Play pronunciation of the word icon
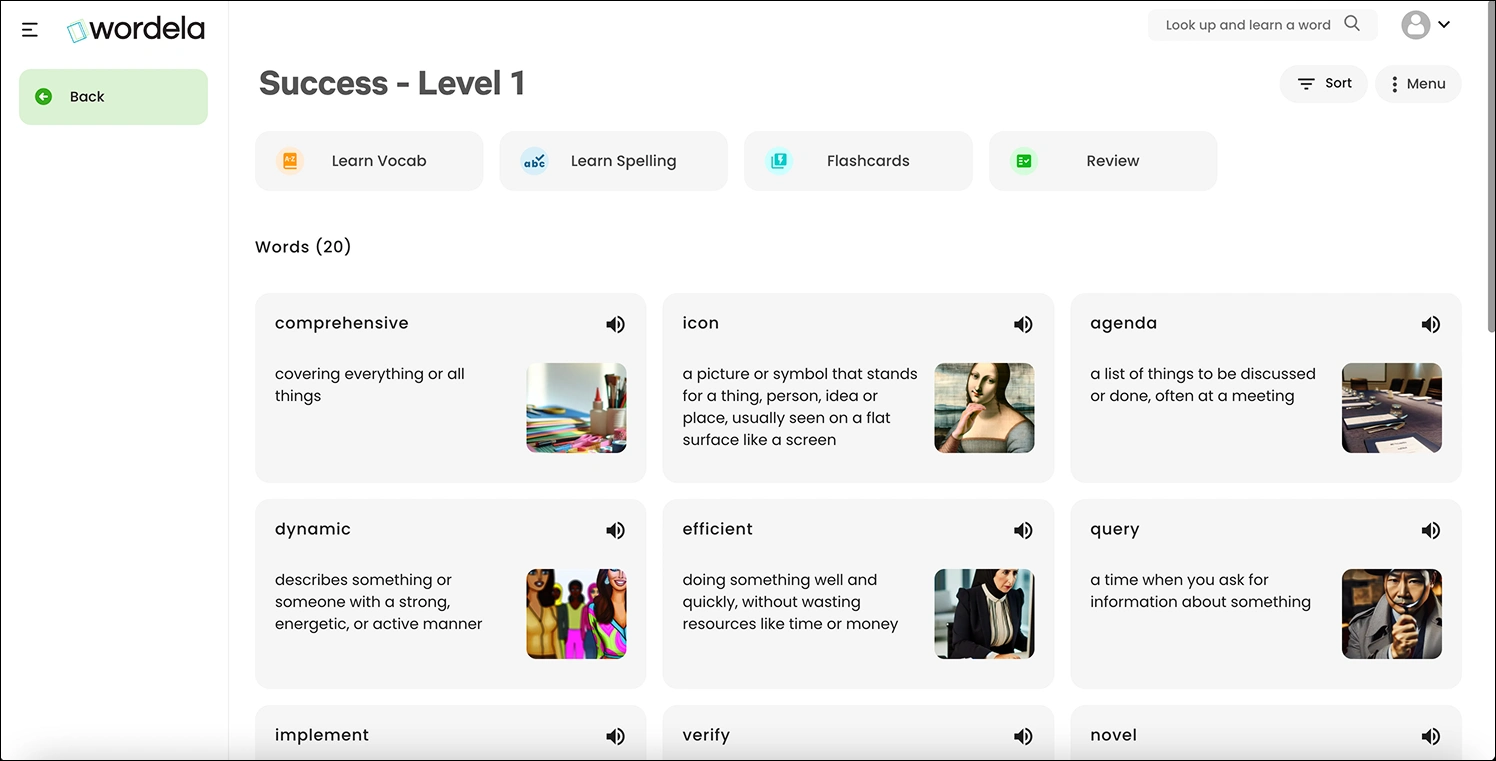The width and height of the screenshot is (1496, 761). [x=1023, y=324]
